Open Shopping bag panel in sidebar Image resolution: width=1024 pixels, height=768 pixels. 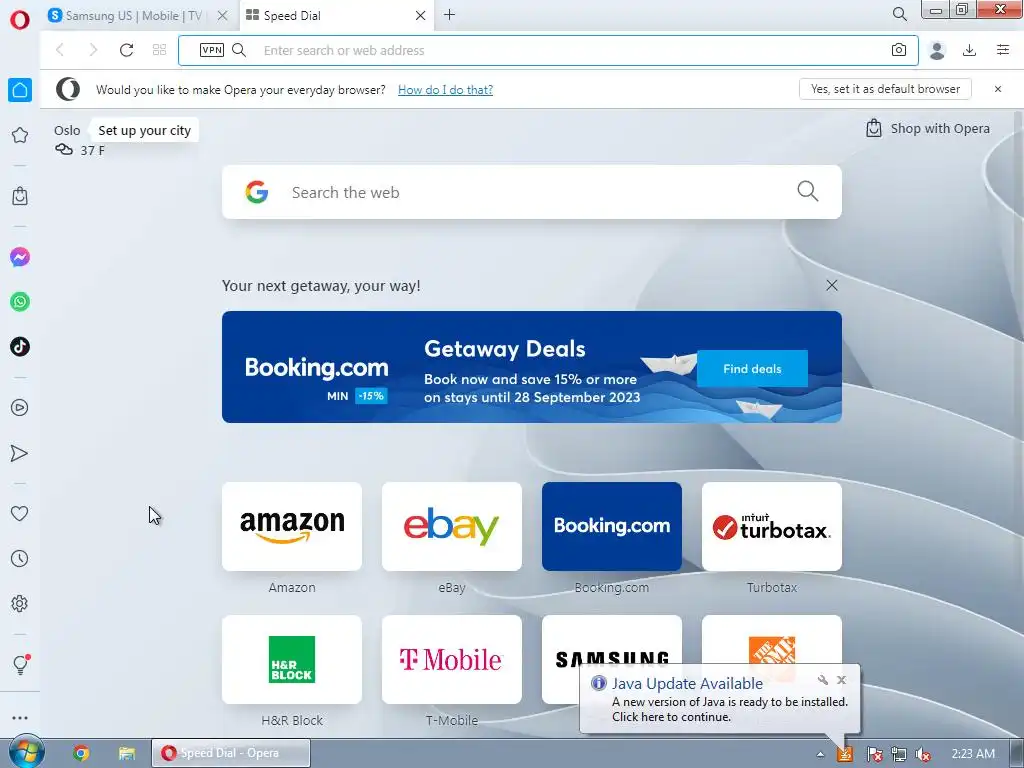(20, 196)
